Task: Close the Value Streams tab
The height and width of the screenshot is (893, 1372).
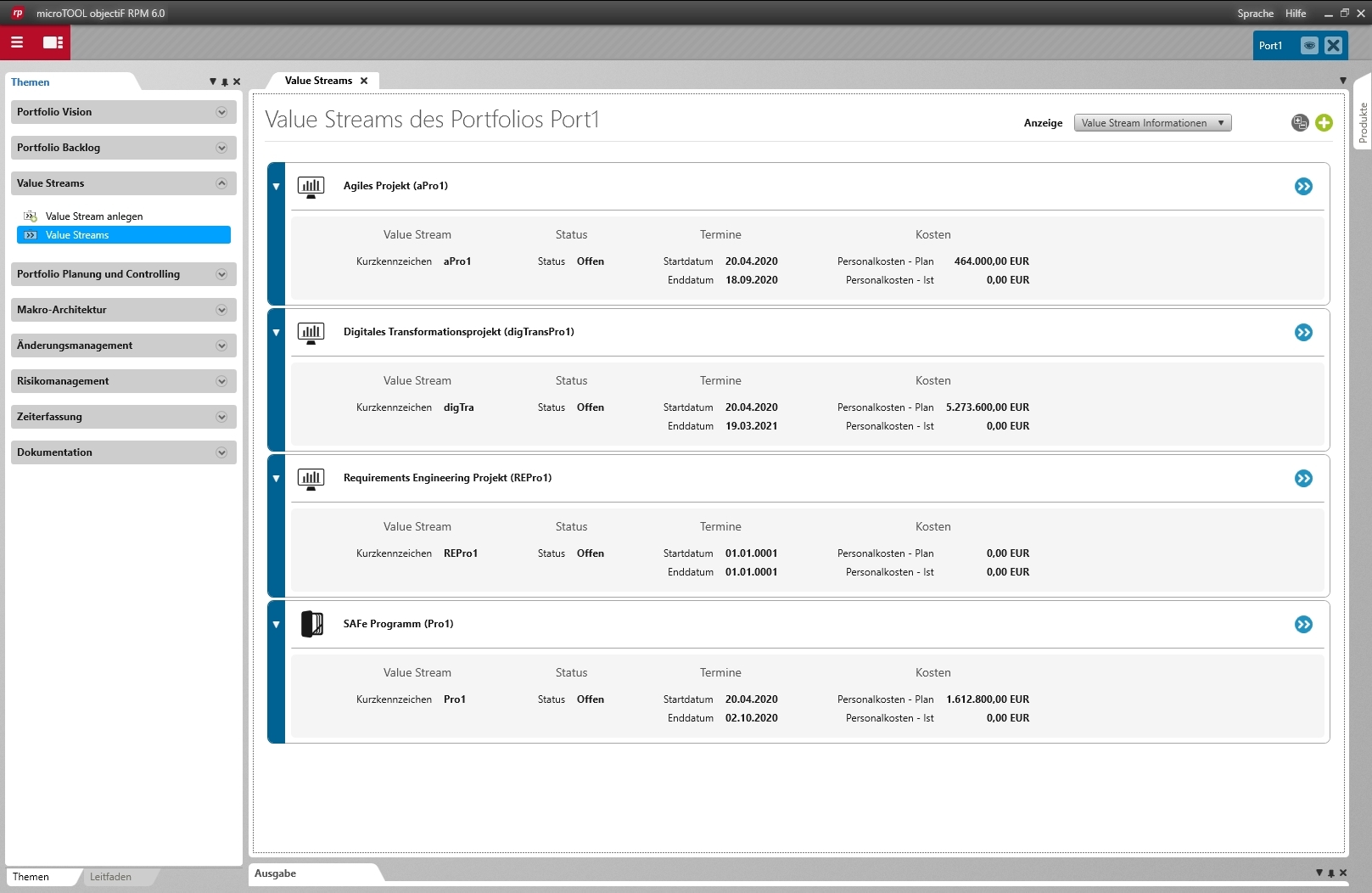Action: pos(364,81)
